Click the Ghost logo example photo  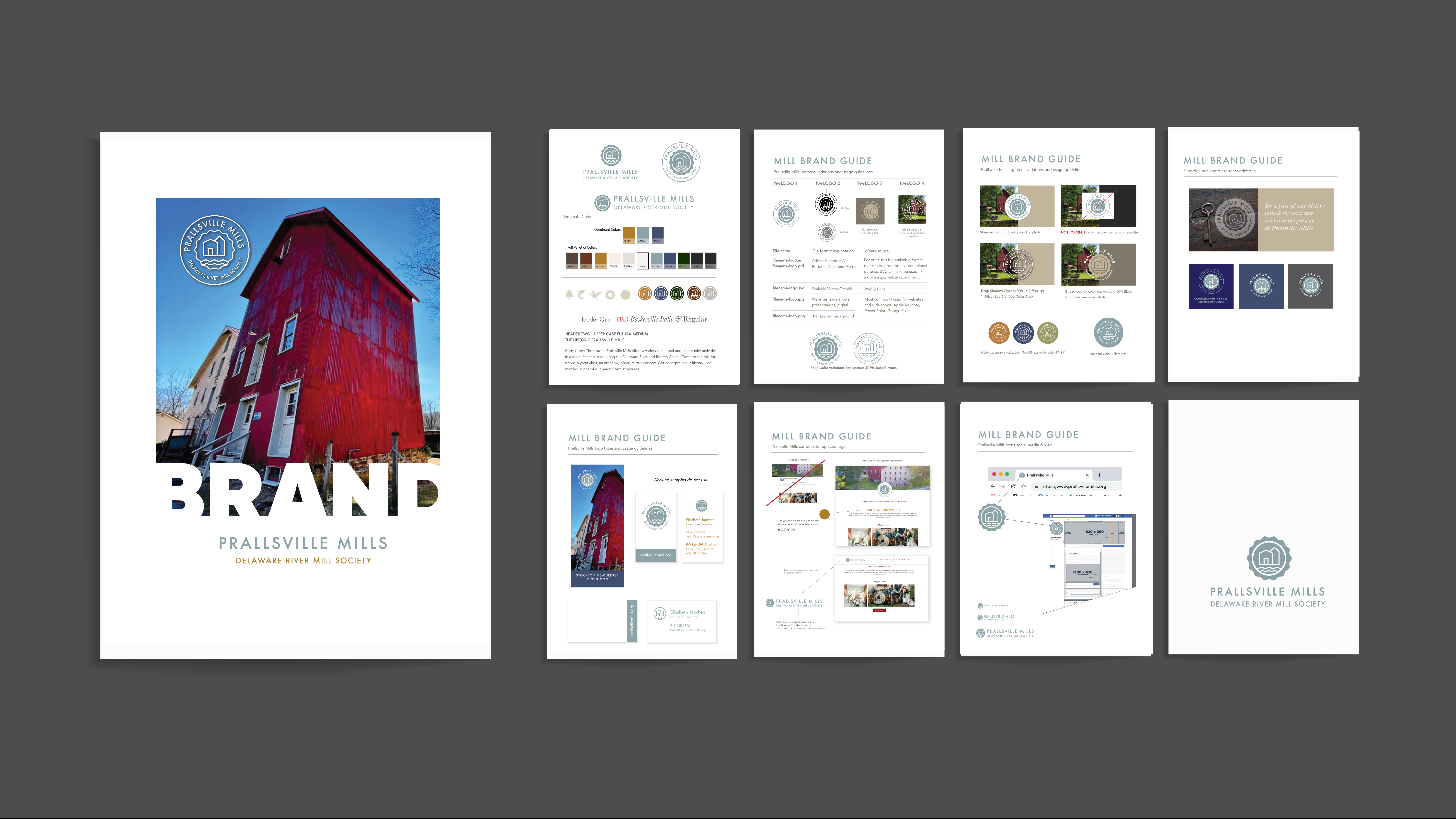pos(1098,265)
